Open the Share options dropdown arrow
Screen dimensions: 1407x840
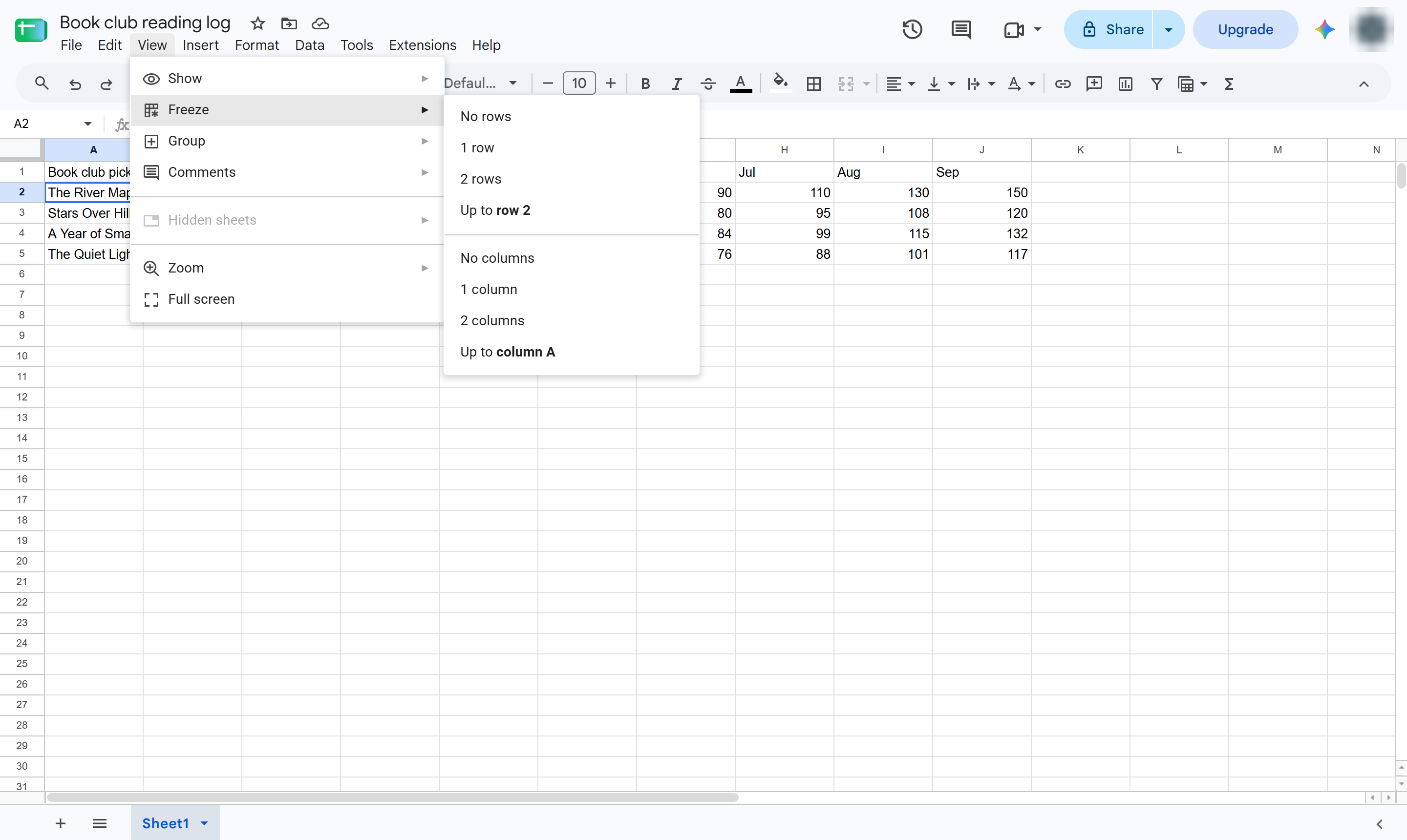coord(1168,29)
